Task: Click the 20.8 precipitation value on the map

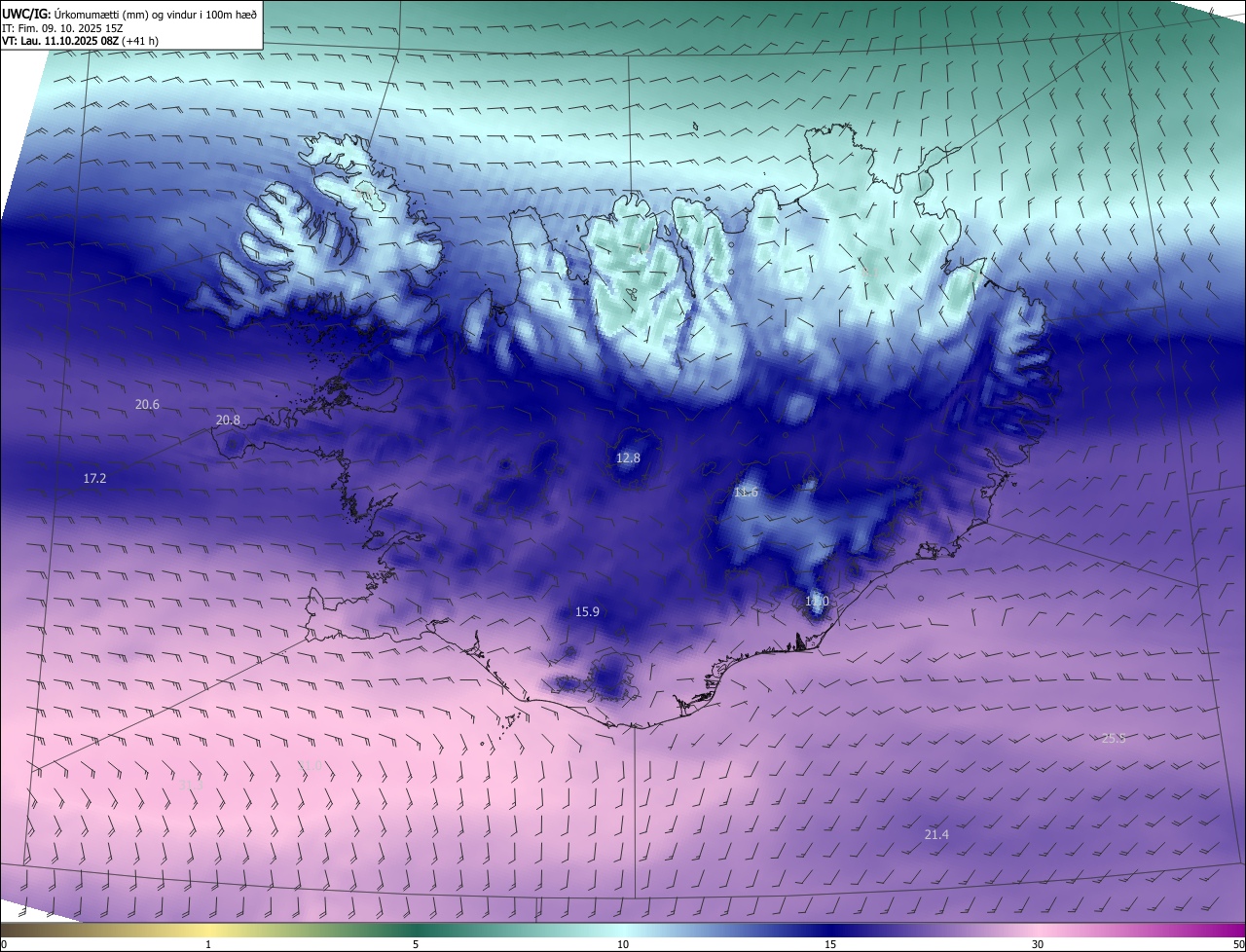Action: coord(228,420)
